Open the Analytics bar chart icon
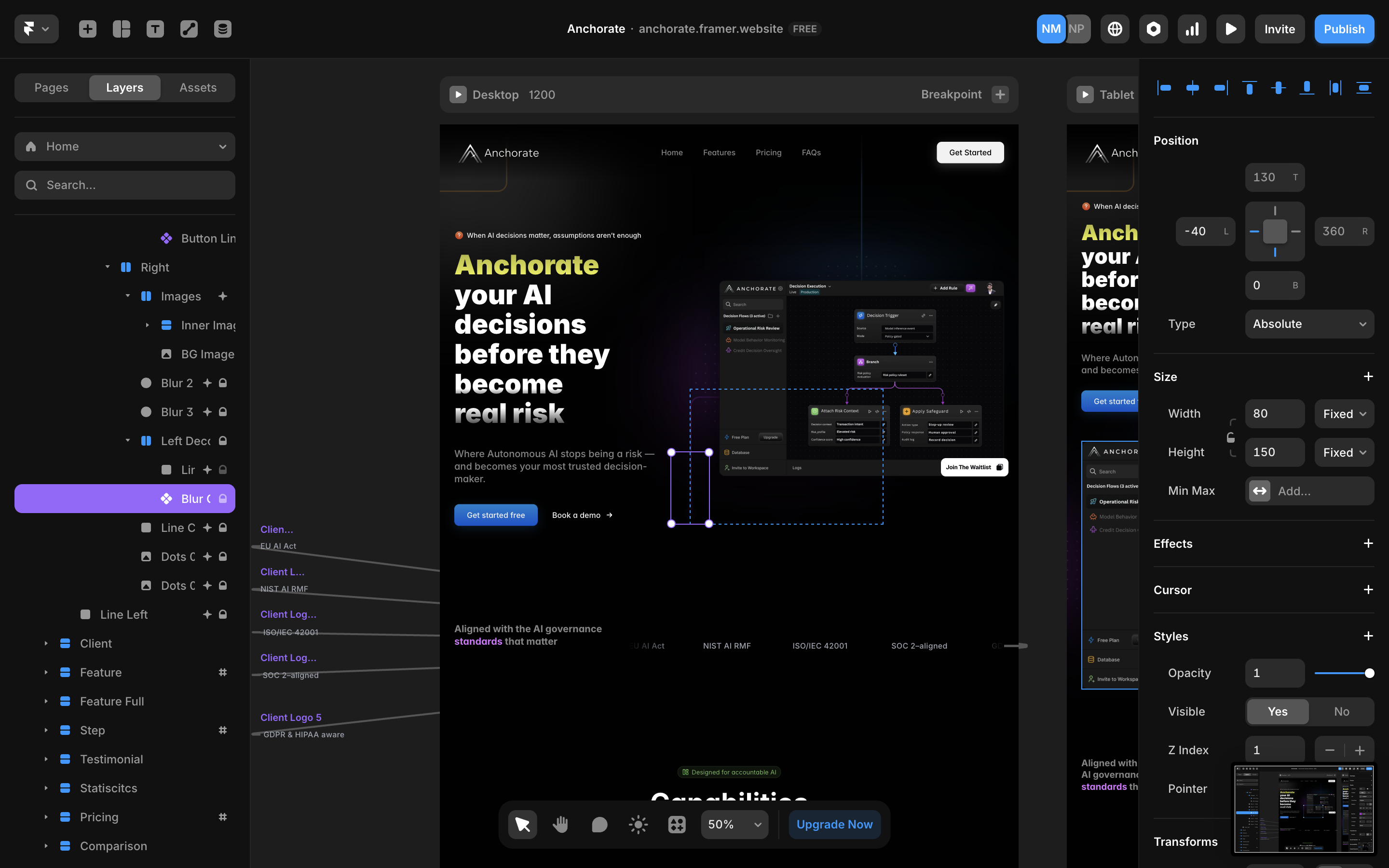 1192,29
